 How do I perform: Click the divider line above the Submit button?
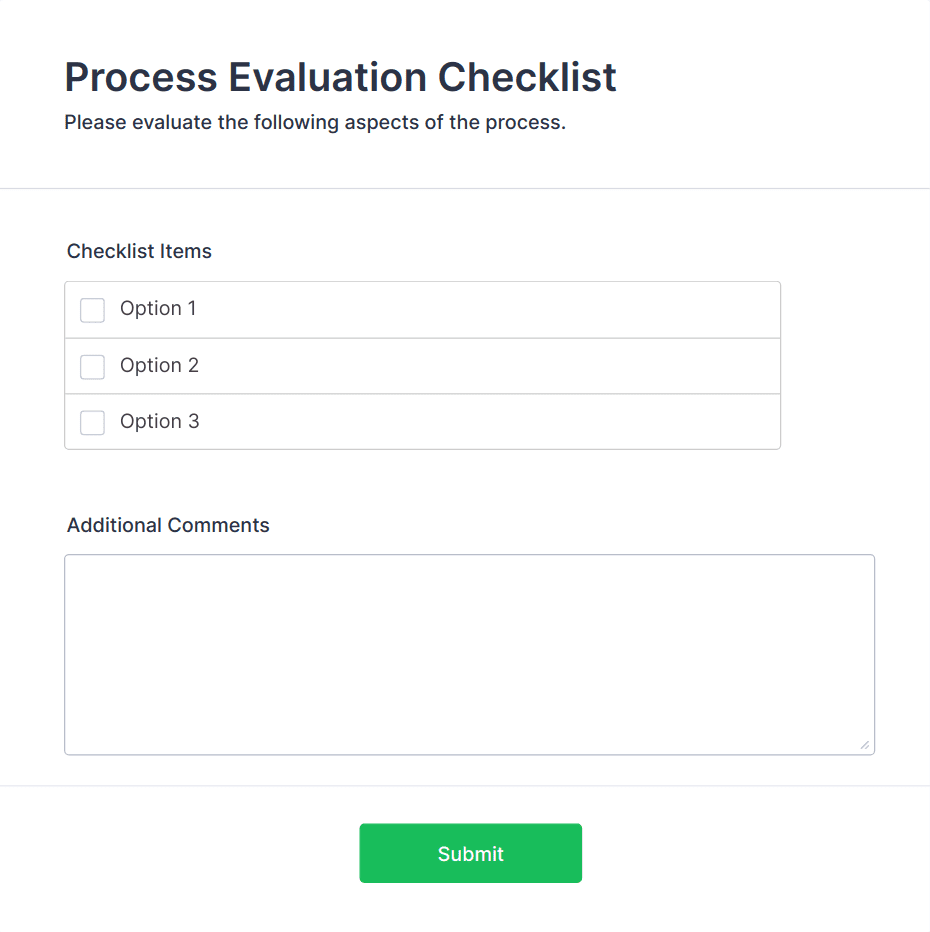pos(465,786)
